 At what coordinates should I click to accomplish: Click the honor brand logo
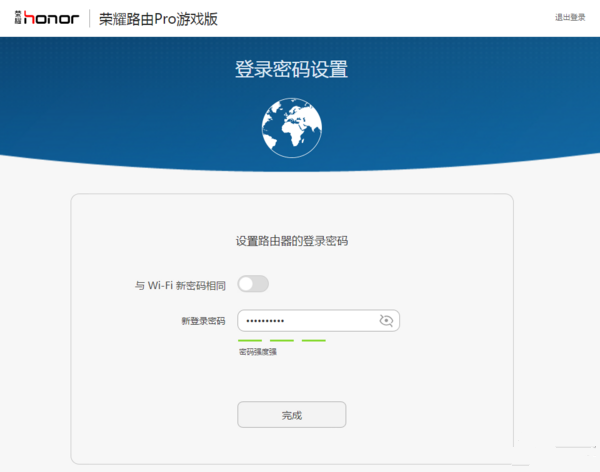pyautogui.click(x=52, y=18)
